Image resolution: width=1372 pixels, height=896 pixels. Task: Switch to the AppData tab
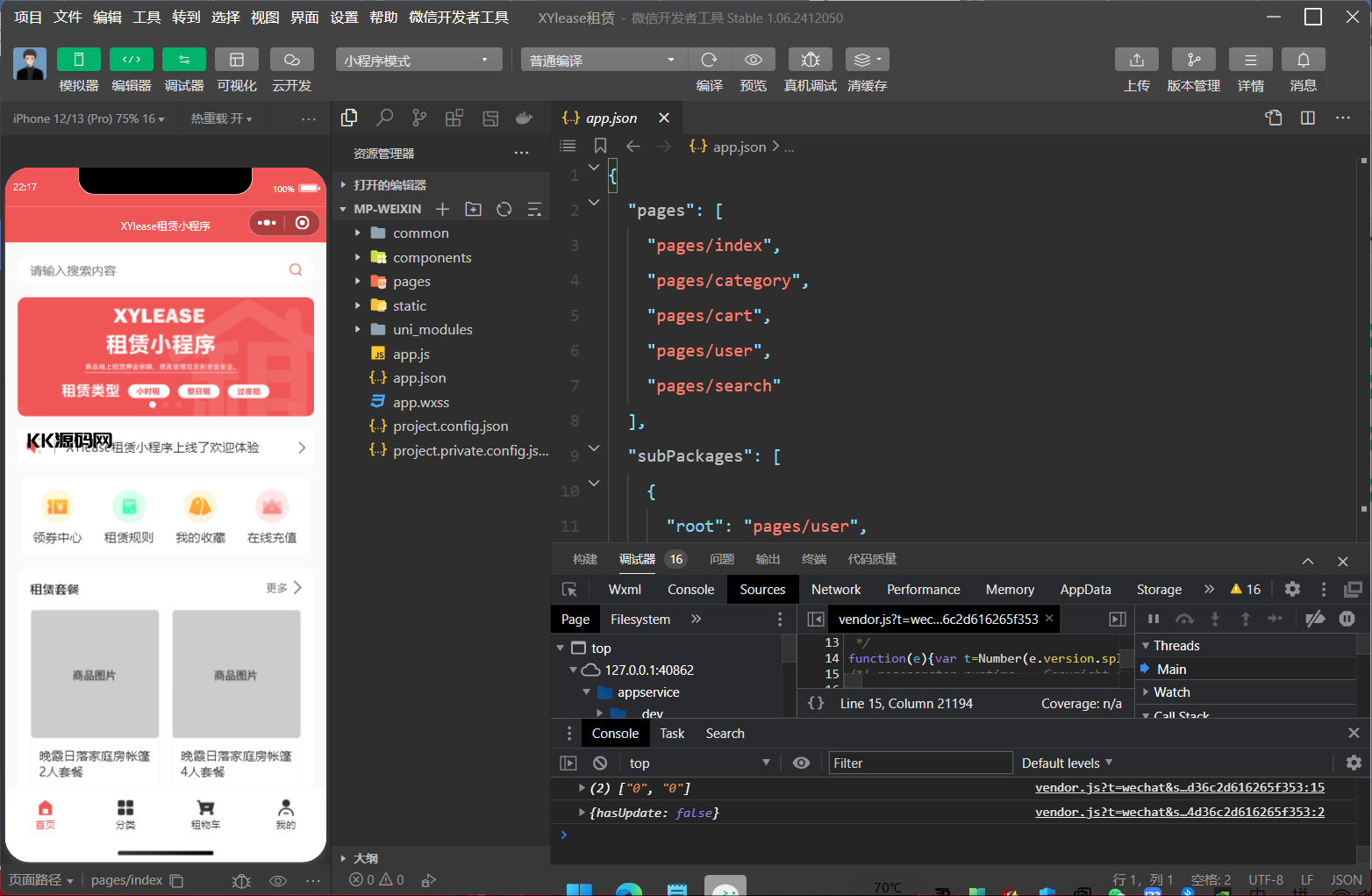(1085, 590)
